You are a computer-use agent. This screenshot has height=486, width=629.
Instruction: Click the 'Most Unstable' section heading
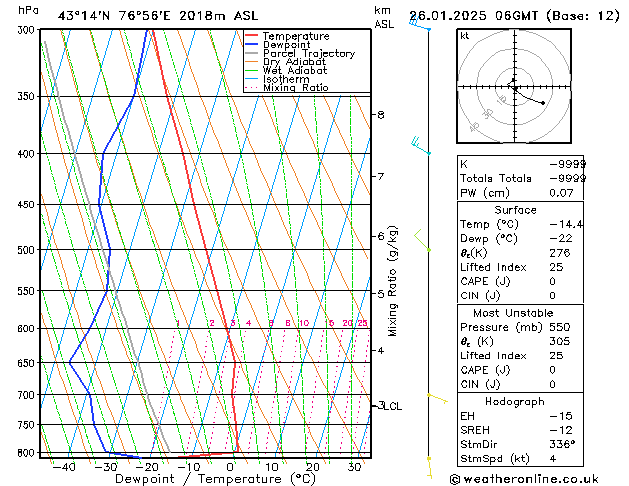tap(514, 313)
